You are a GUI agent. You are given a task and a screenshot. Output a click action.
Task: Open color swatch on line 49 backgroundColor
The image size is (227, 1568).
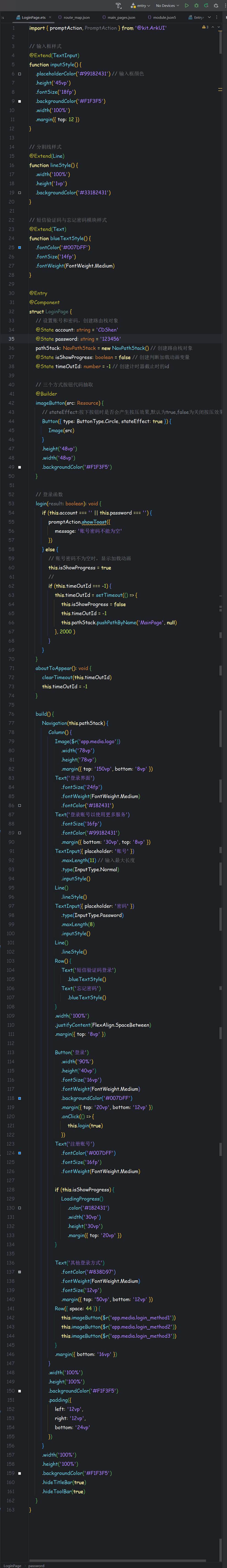[x=19, y=467]
